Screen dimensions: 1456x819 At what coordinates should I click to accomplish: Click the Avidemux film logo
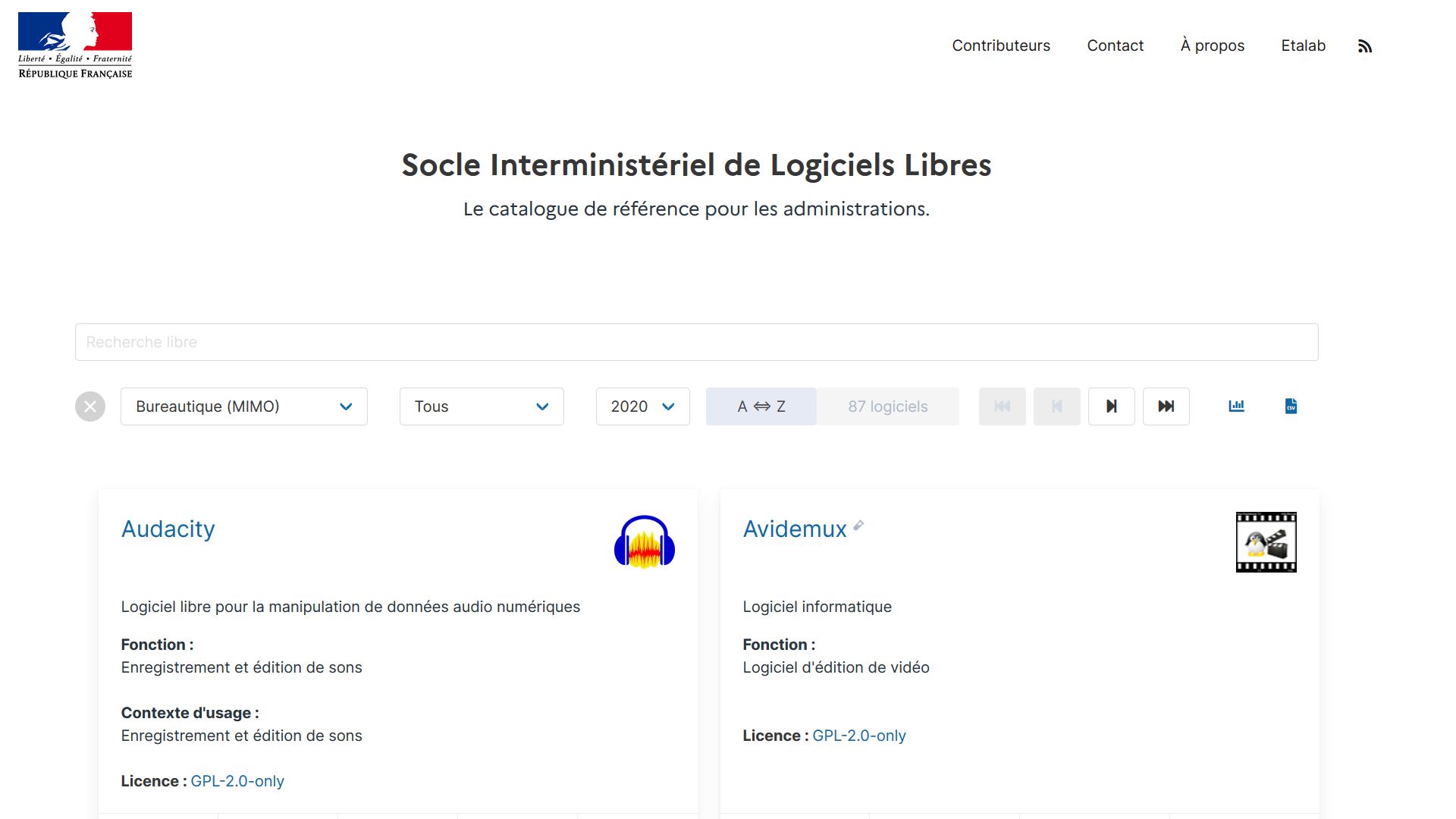point(1266,542)
